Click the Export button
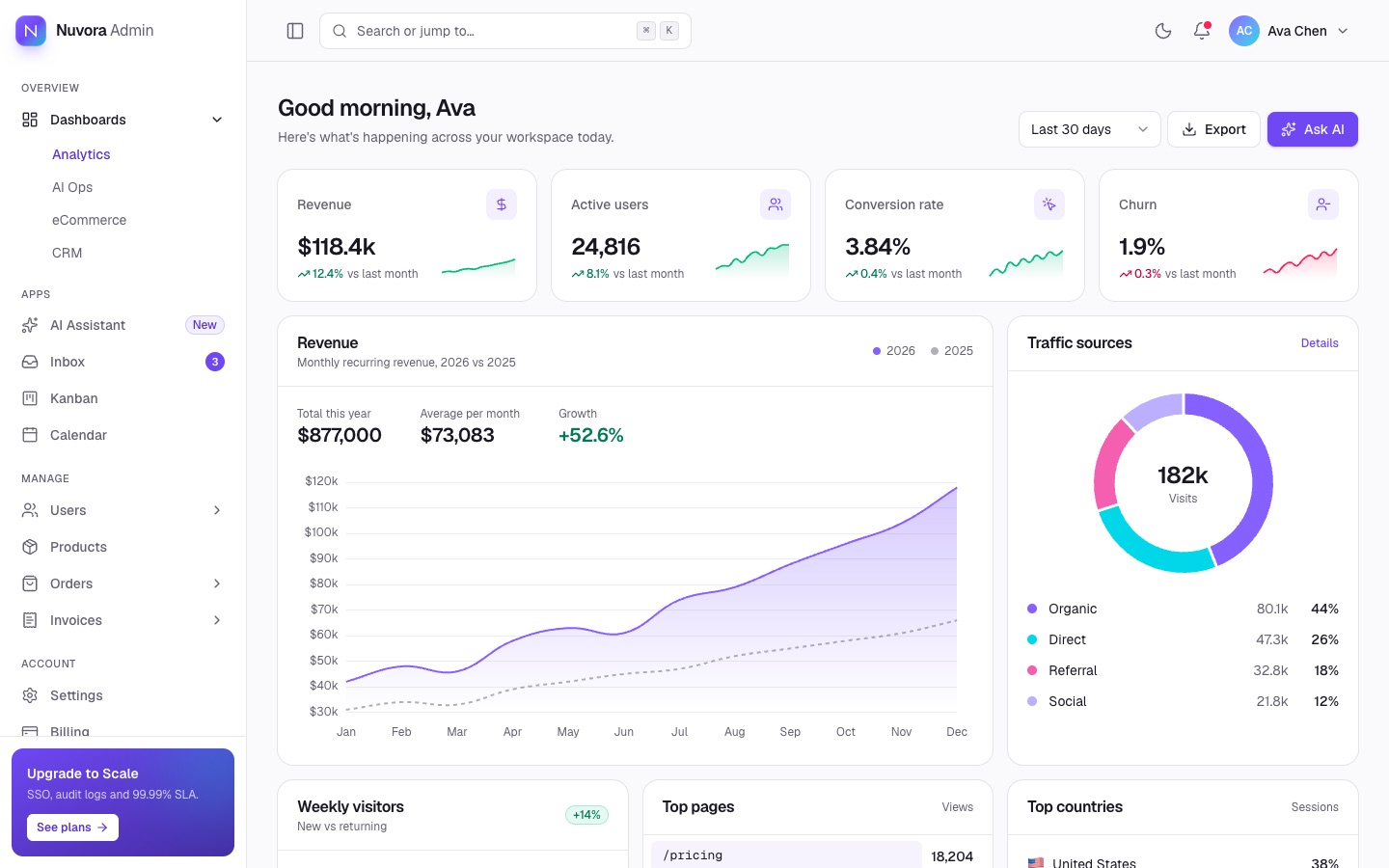 click(1213, 129)
